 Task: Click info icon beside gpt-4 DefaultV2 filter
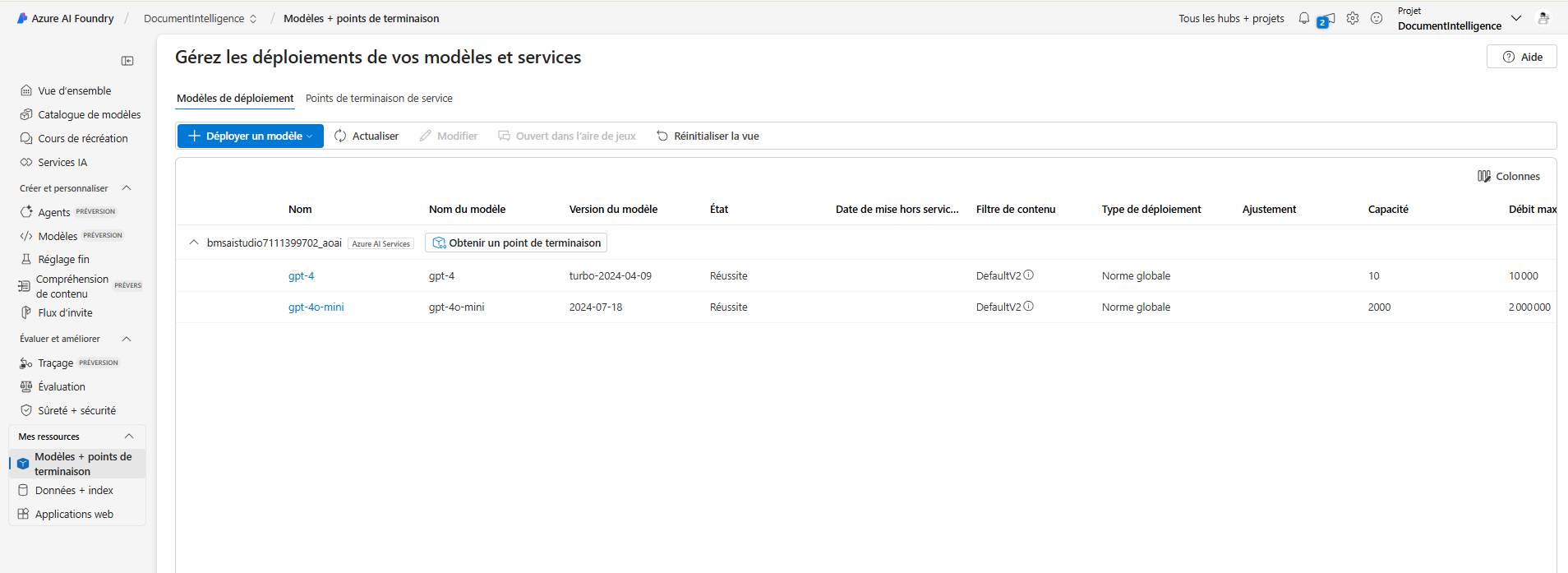coord(1029,275)
